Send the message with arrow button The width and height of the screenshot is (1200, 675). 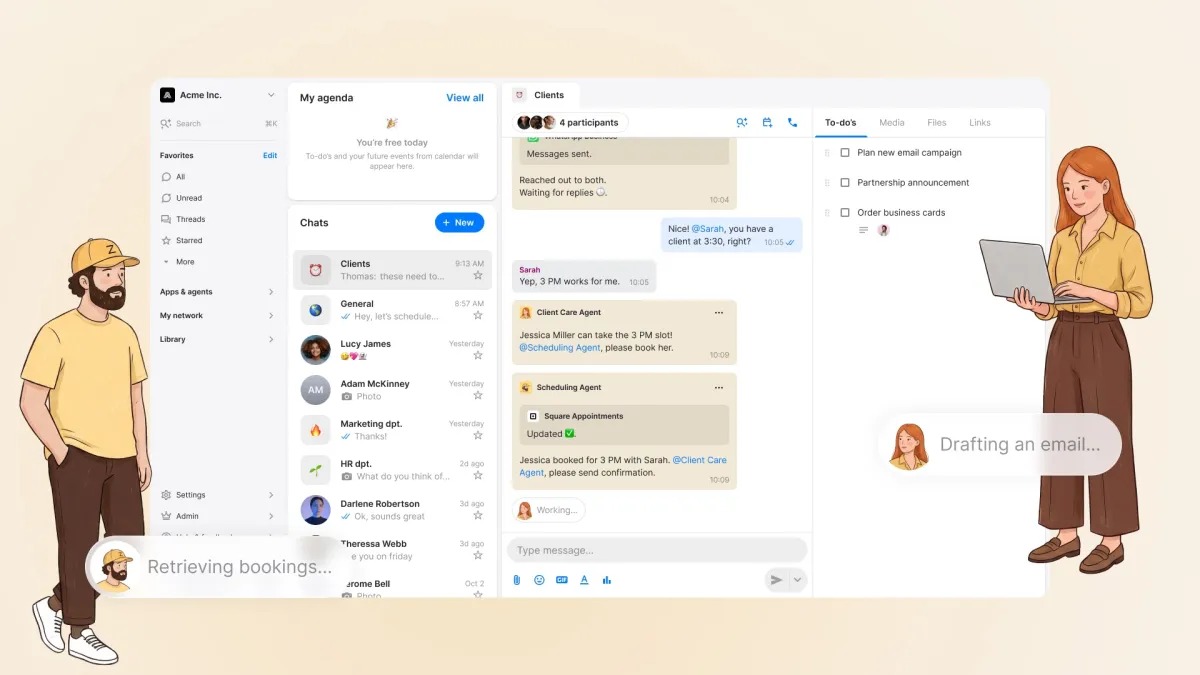click(776, 580)
